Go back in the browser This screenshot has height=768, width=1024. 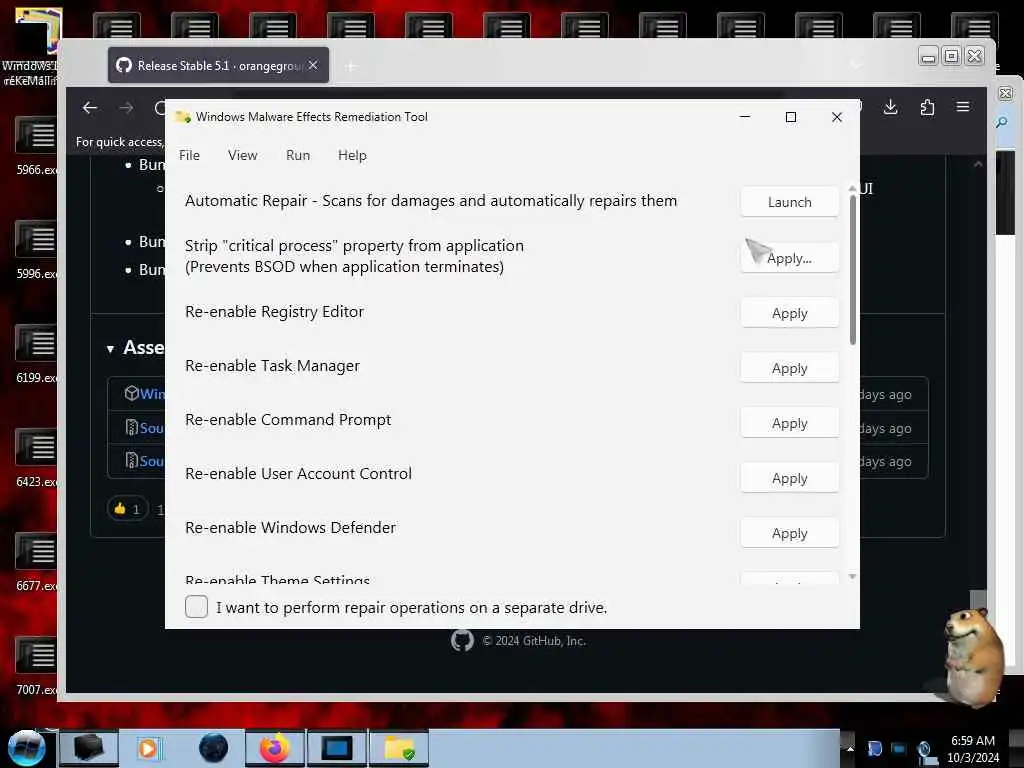(90, 108)
